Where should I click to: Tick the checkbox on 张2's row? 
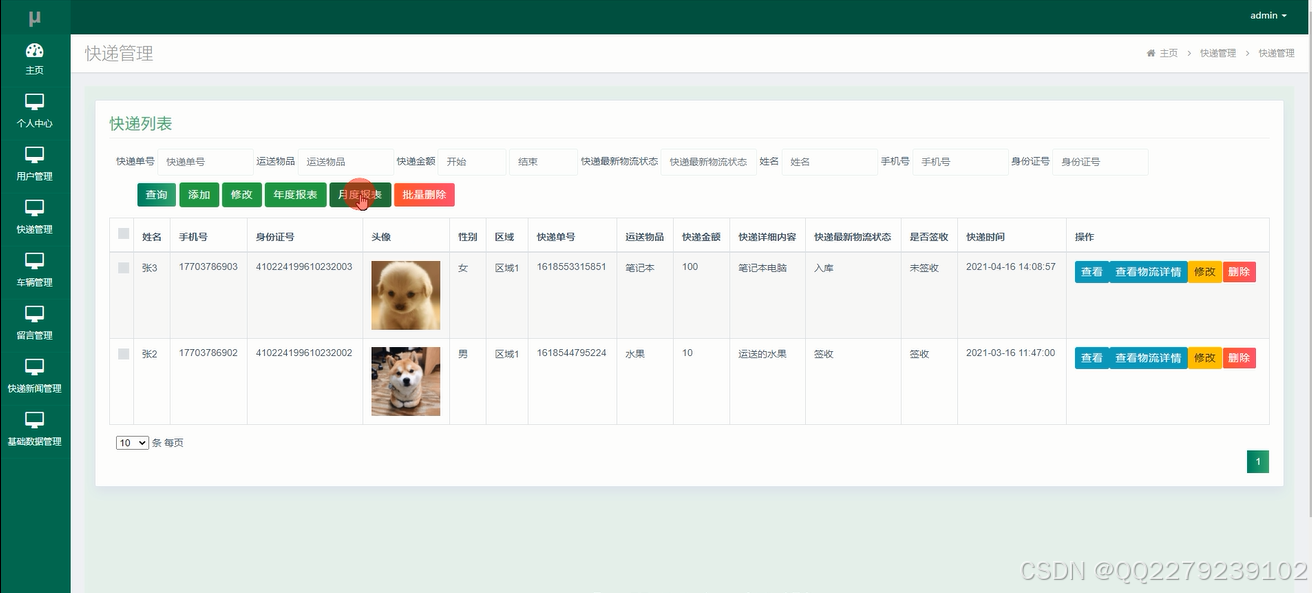point(124,353)
